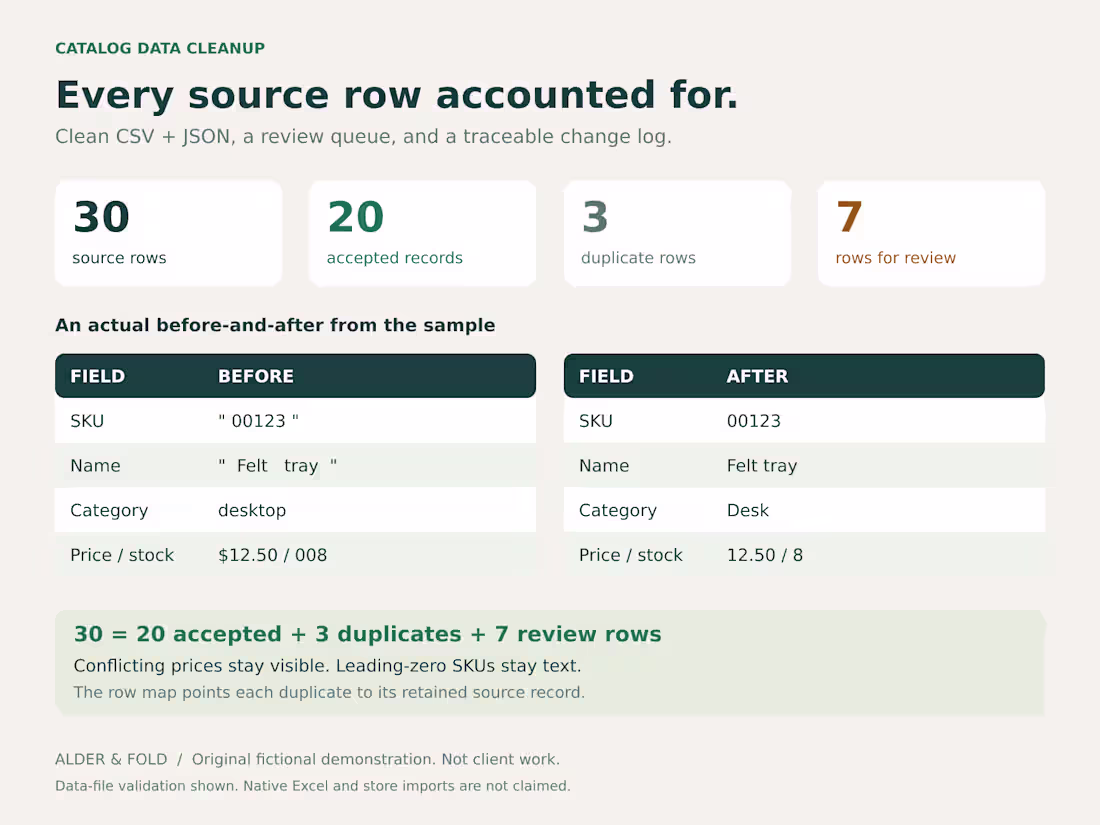Select the cleaned name 'Felt tray'
Image resolution: width=1100 pixels, height=825 pixels.
[x=762, y=466]
